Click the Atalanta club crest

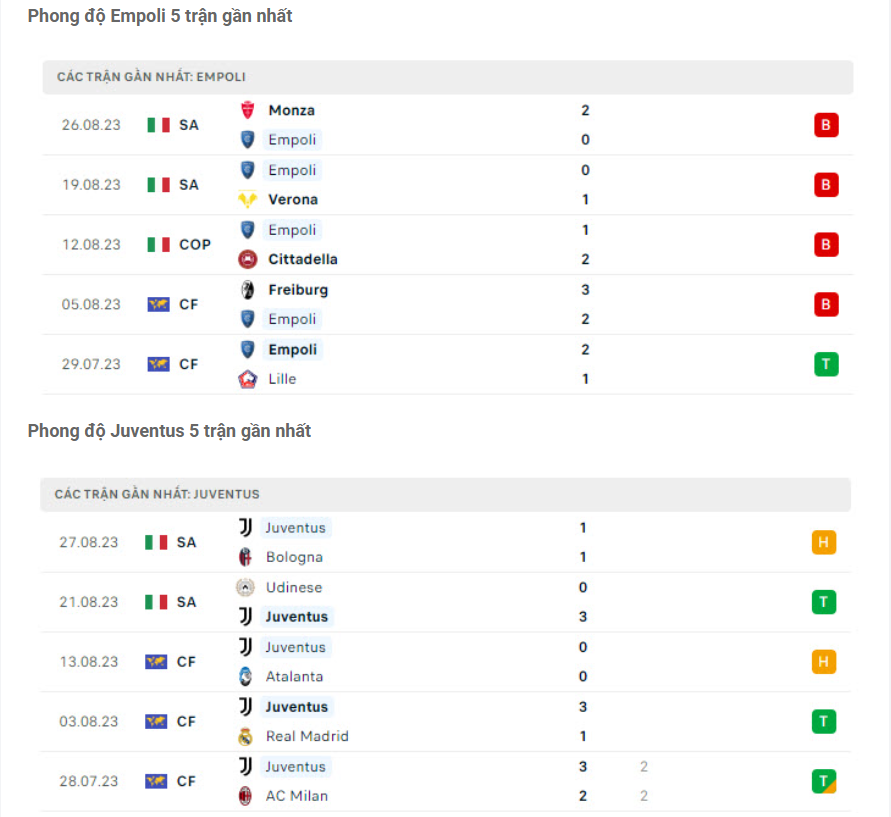(246, 677)
